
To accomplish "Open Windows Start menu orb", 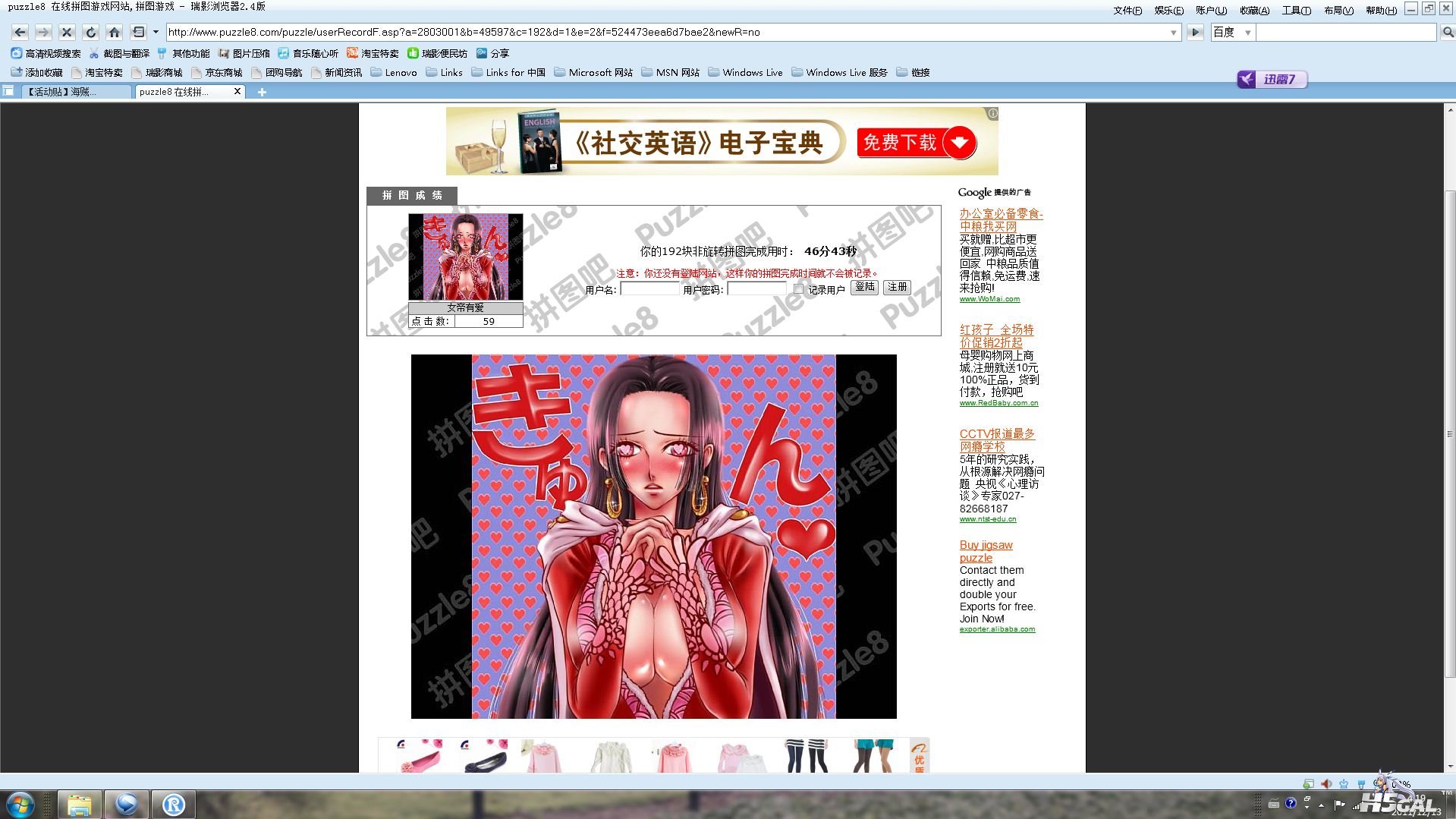I will pyautogui.click(x=20, y=804).
